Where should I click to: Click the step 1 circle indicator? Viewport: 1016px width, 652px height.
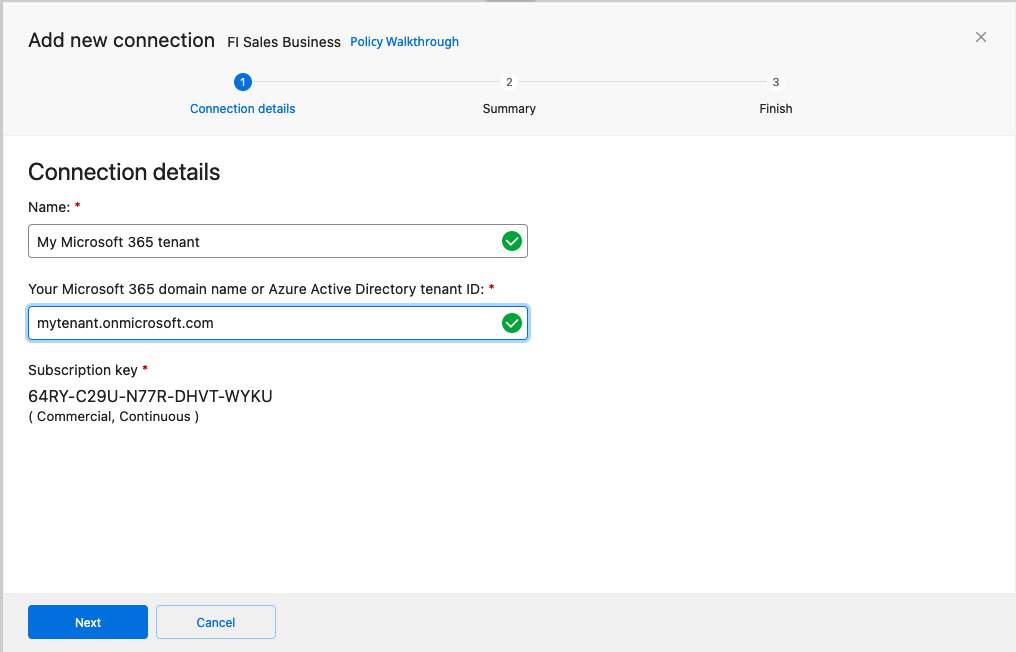click(x=242, y=82)
